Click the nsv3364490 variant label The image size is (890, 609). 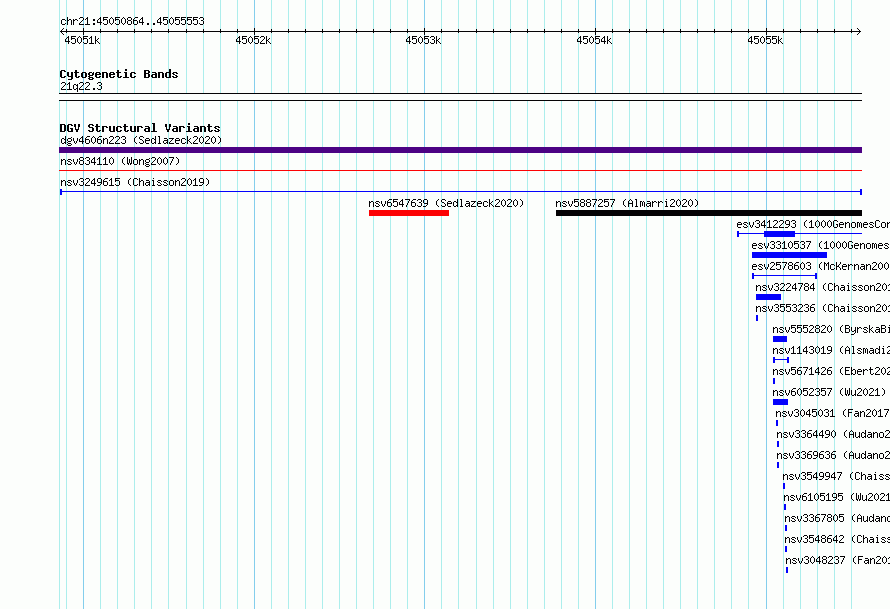click(x=833, y=434)
